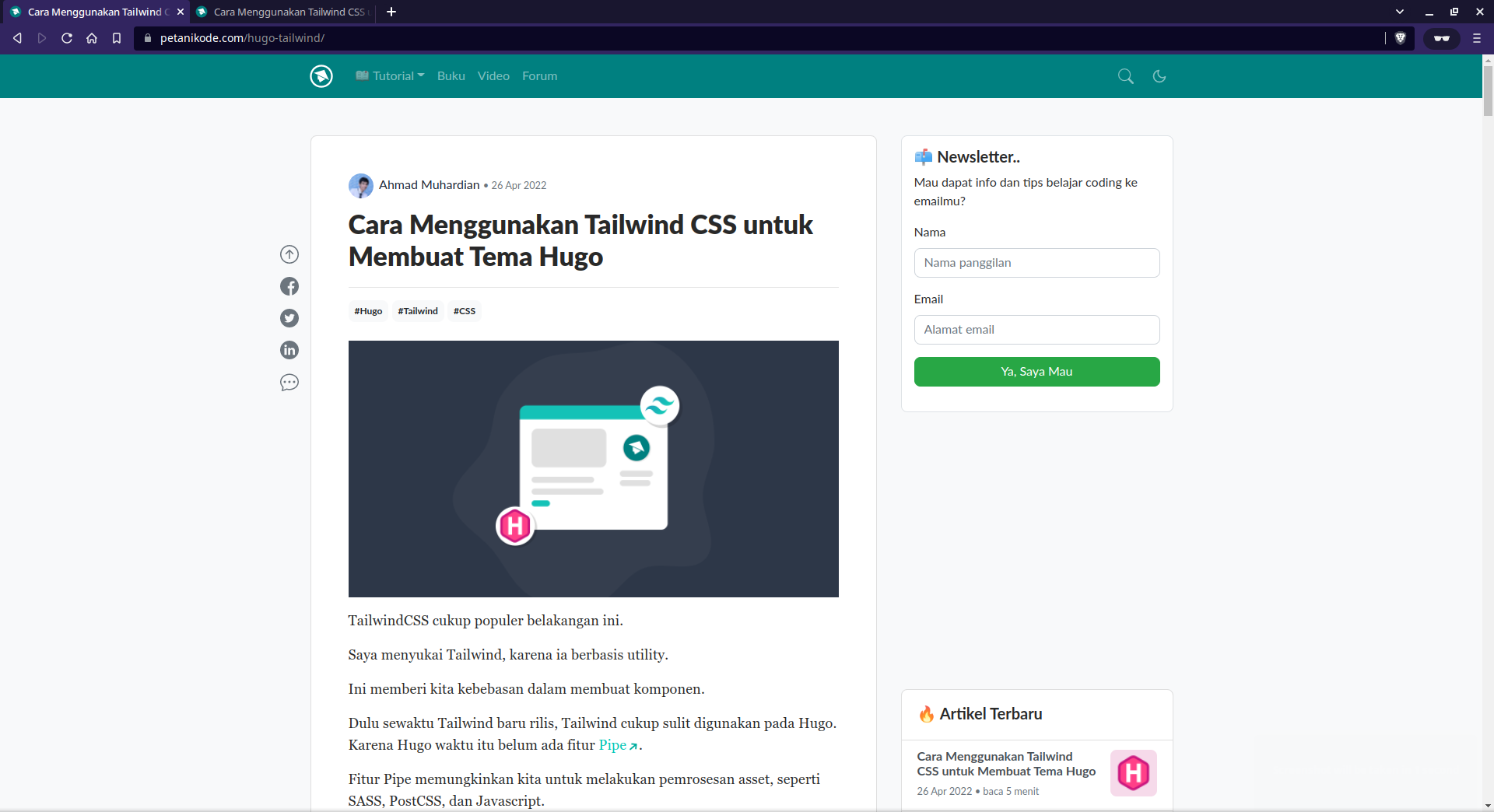Bookmark this page using bookmark icon
1494x812 pixels.
(x=117, y=38)
